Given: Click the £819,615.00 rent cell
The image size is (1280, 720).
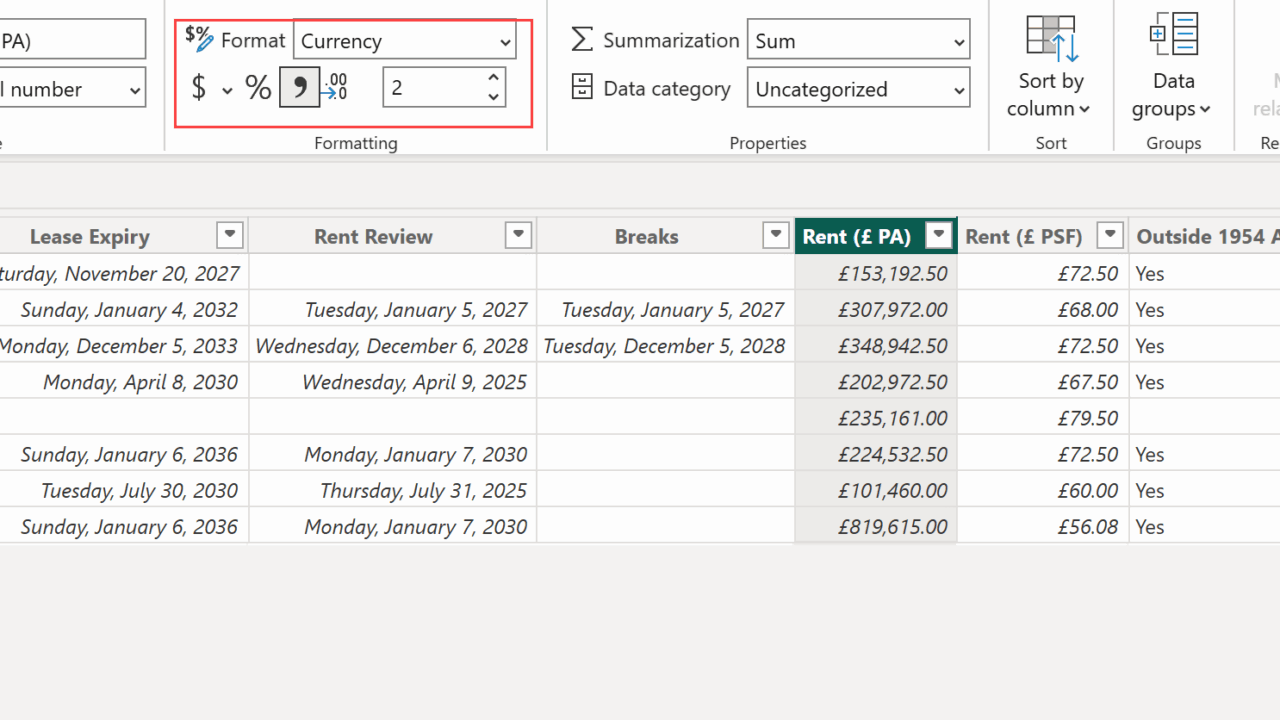Looking at the screenshot, I should point(892,526).
